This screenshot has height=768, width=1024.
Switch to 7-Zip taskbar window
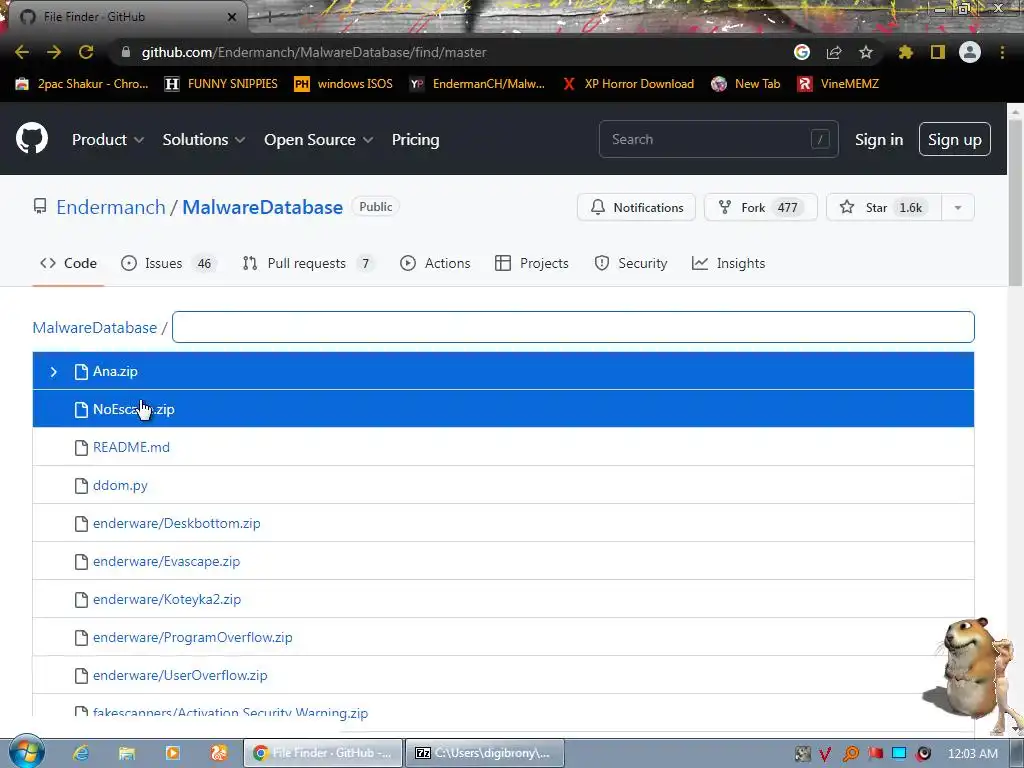pos(484,753)
